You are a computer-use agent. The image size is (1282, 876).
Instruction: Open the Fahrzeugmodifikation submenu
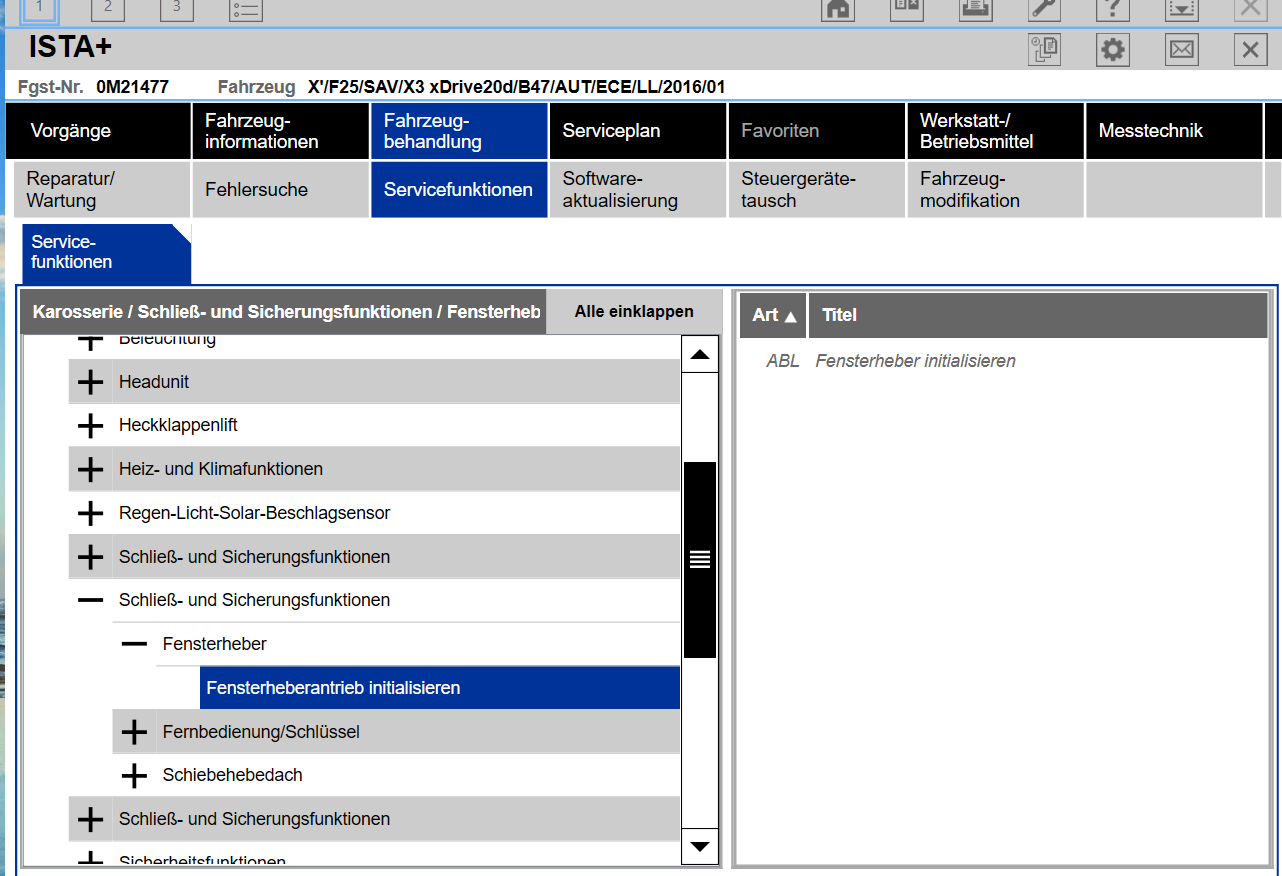tap(995, 190)
